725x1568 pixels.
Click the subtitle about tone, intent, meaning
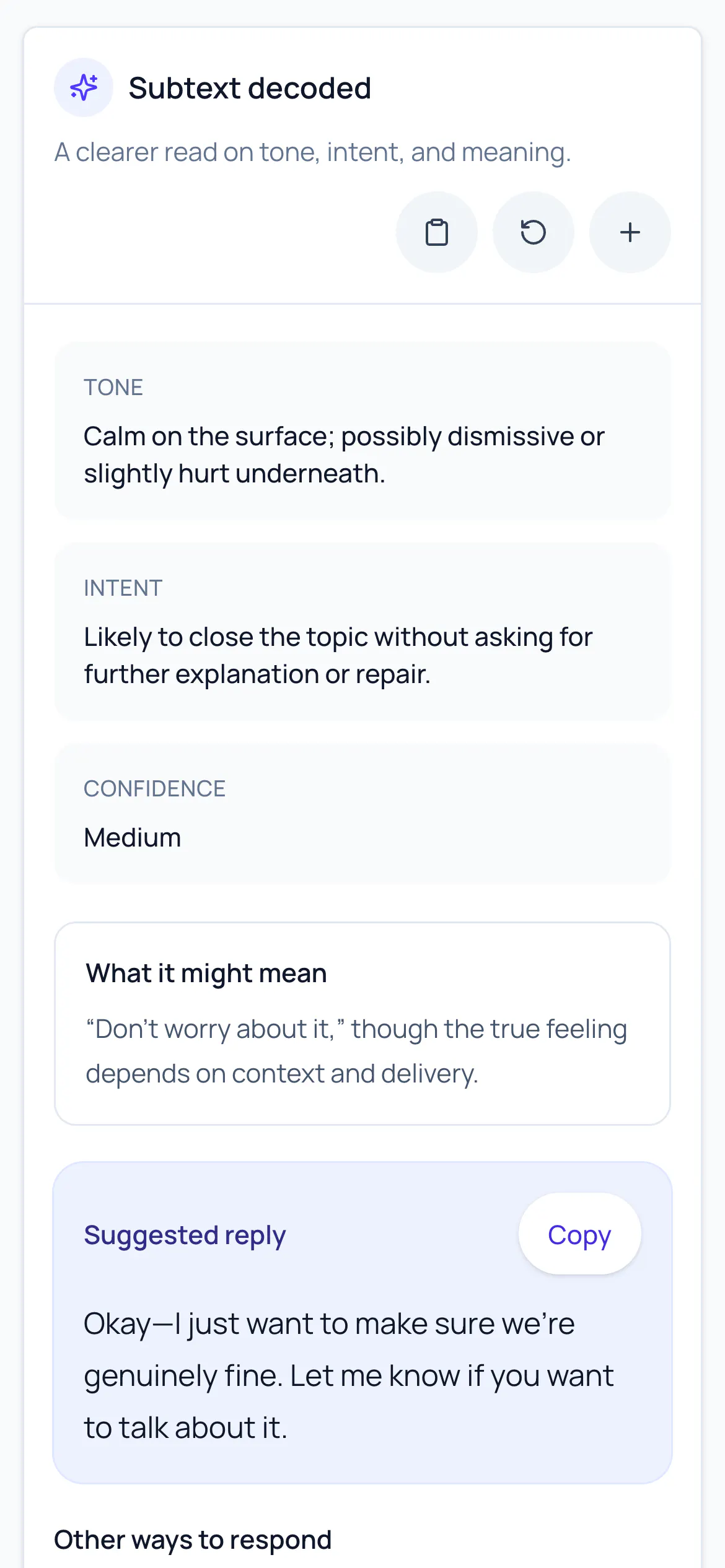(312, 152)
